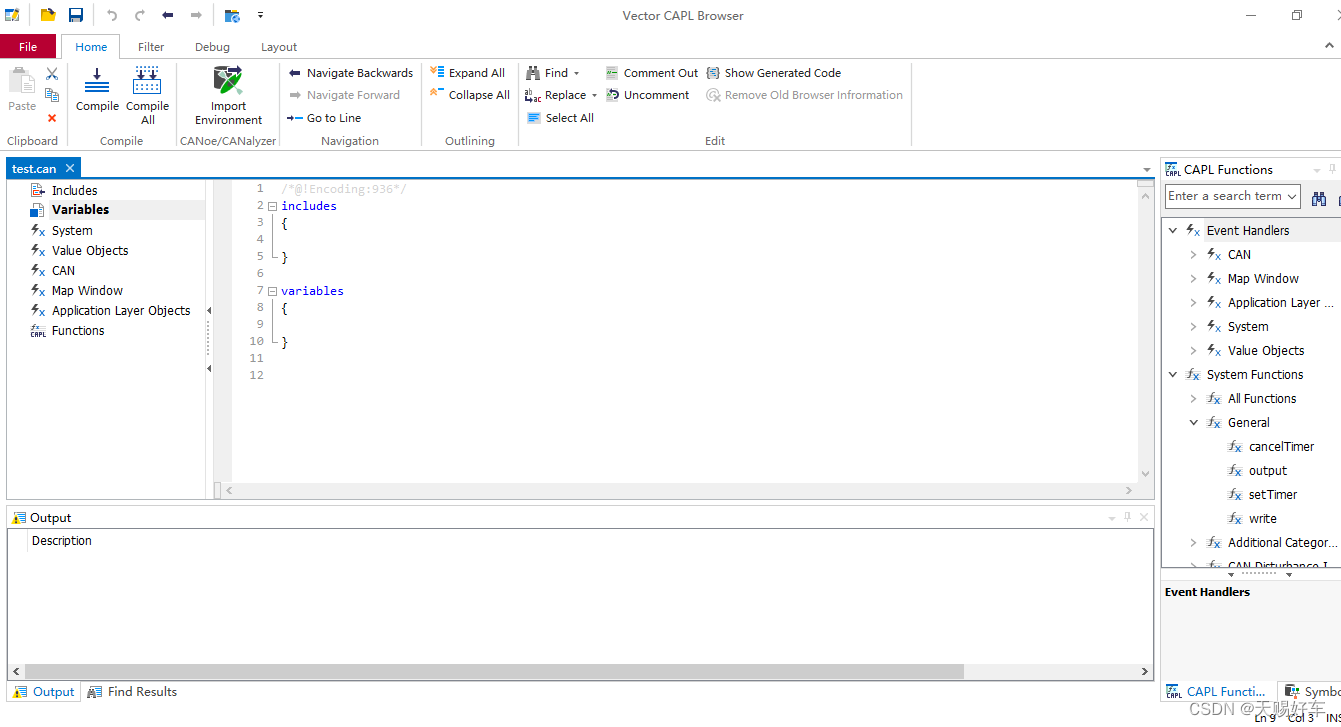This screenshot has height=727, width=1341.
Task: Open the quick access toolbar customize dropdown
Action: (x=261, y=15)
